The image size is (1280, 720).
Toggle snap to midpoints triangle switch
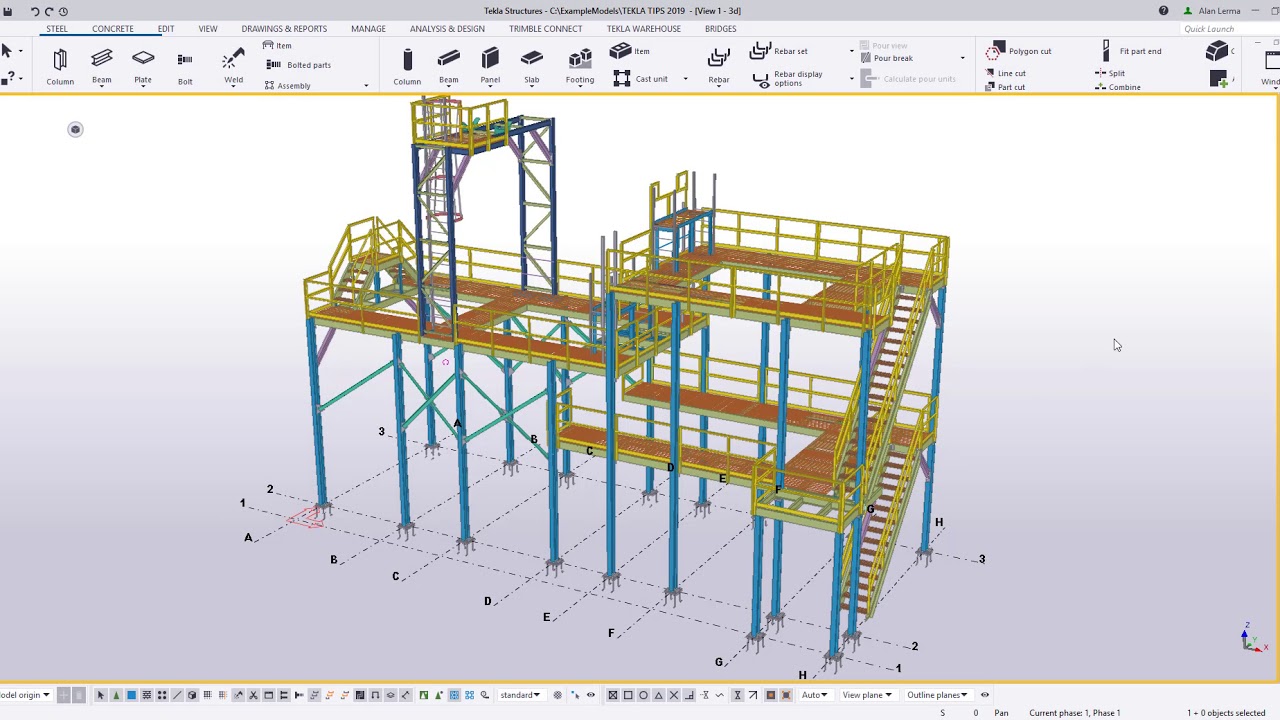(658, 695)
